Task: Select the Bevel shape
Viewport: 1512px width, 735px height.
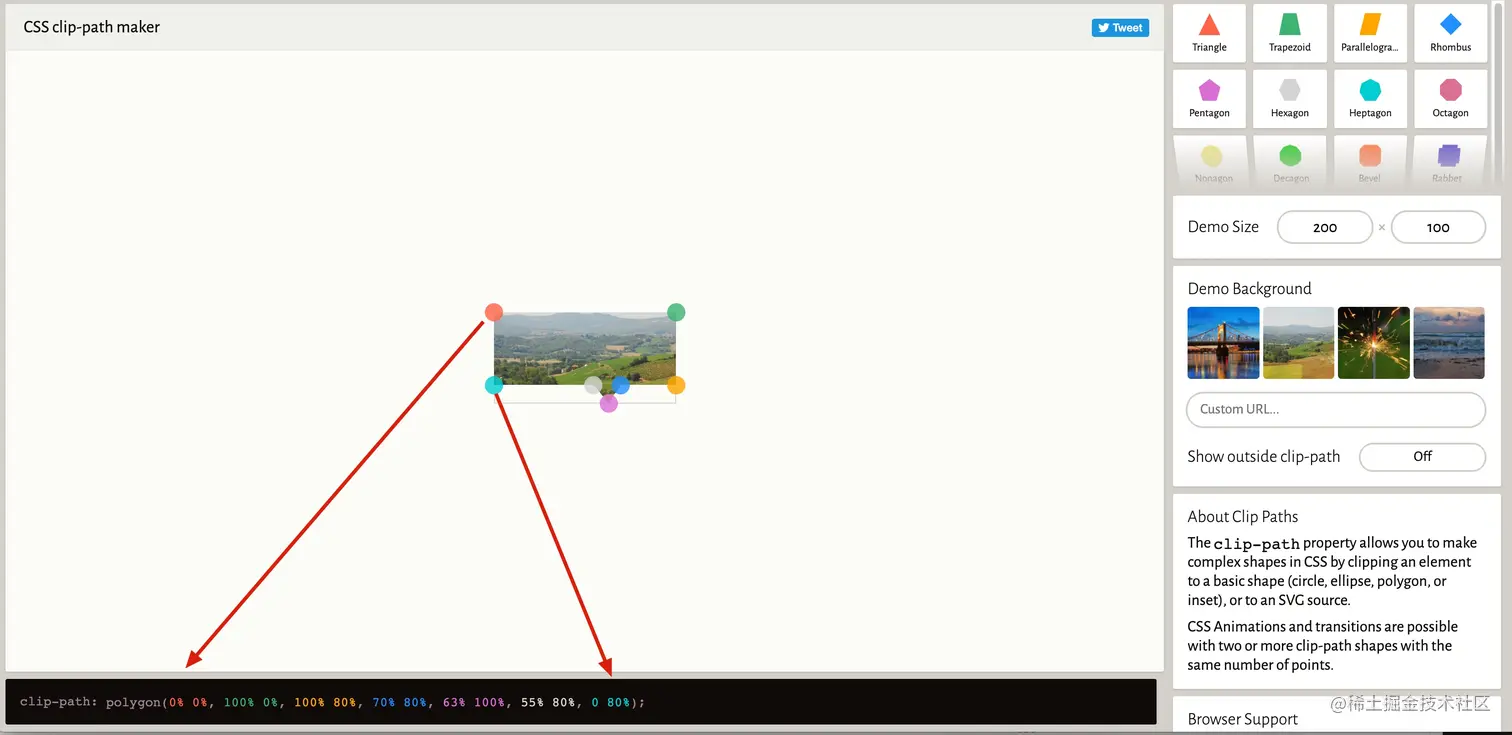Action: click(x=1370, y=162)
